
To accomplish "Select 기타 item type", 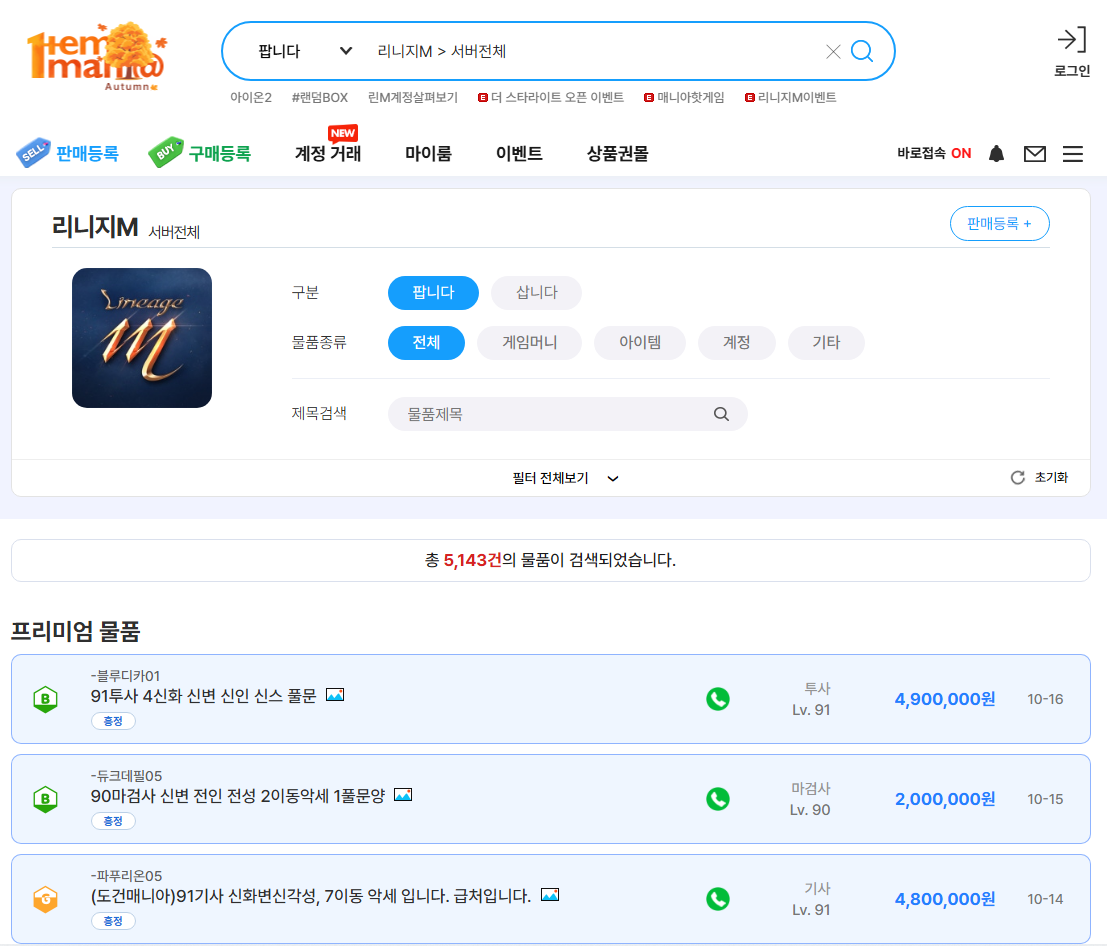I will (826, 342).
